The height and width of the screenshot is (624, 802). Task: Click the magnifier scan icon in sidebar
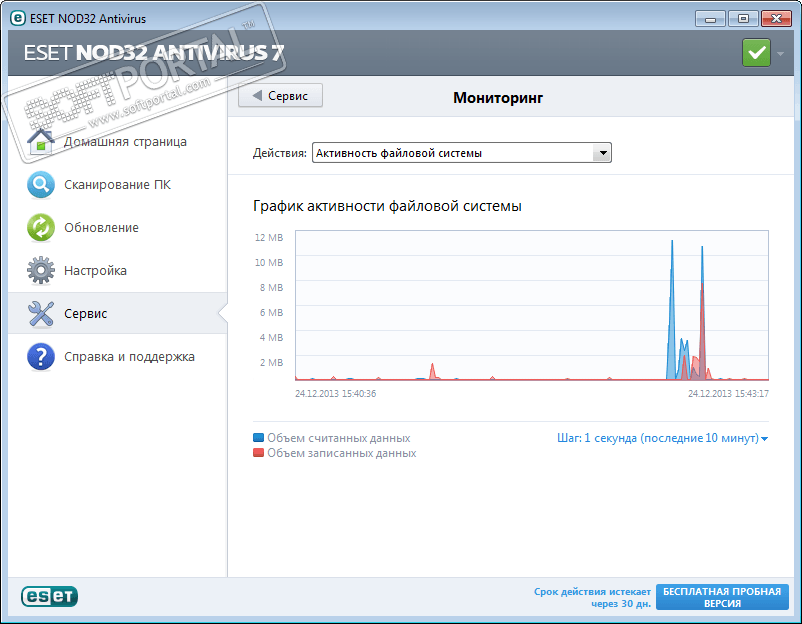(41, 185)
